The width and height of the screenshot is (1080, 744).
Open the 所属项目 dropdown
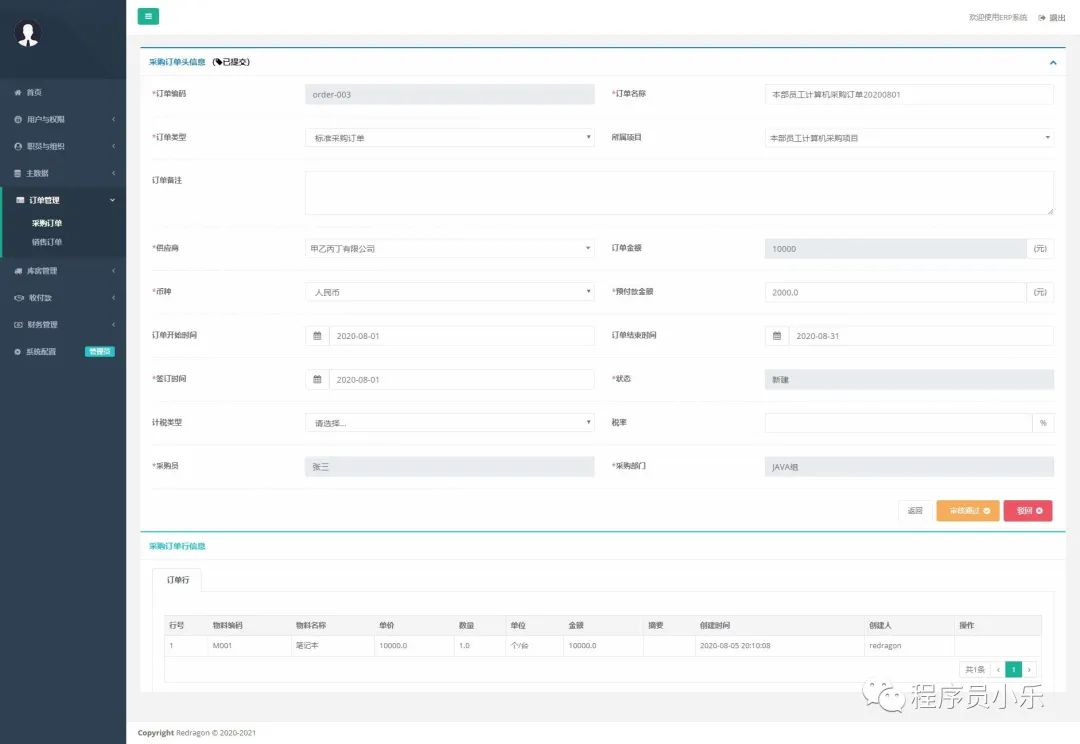(x=909, y=138)
